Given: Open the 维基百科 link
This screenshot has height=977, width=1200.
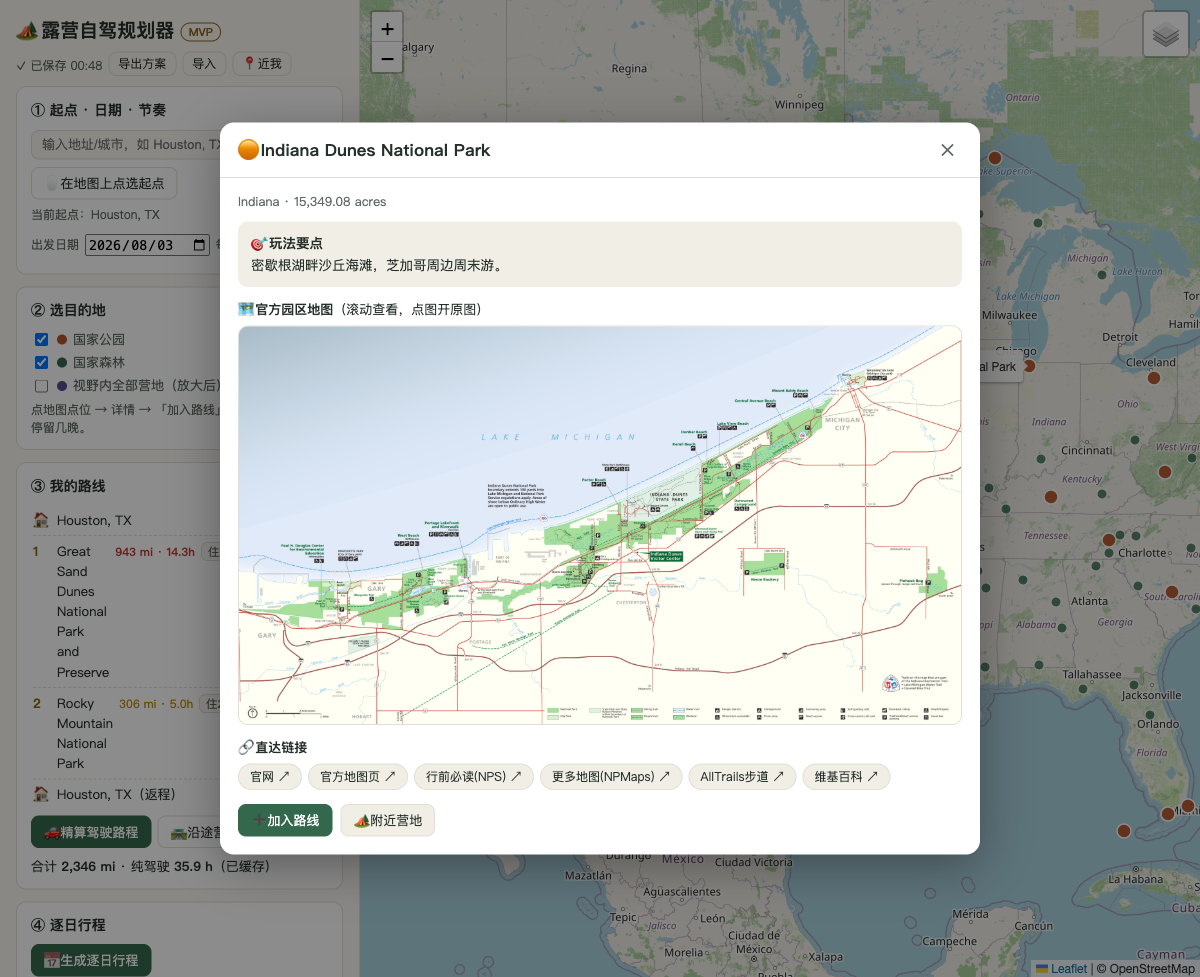Looking at the screenshot, I should [846, 777].
